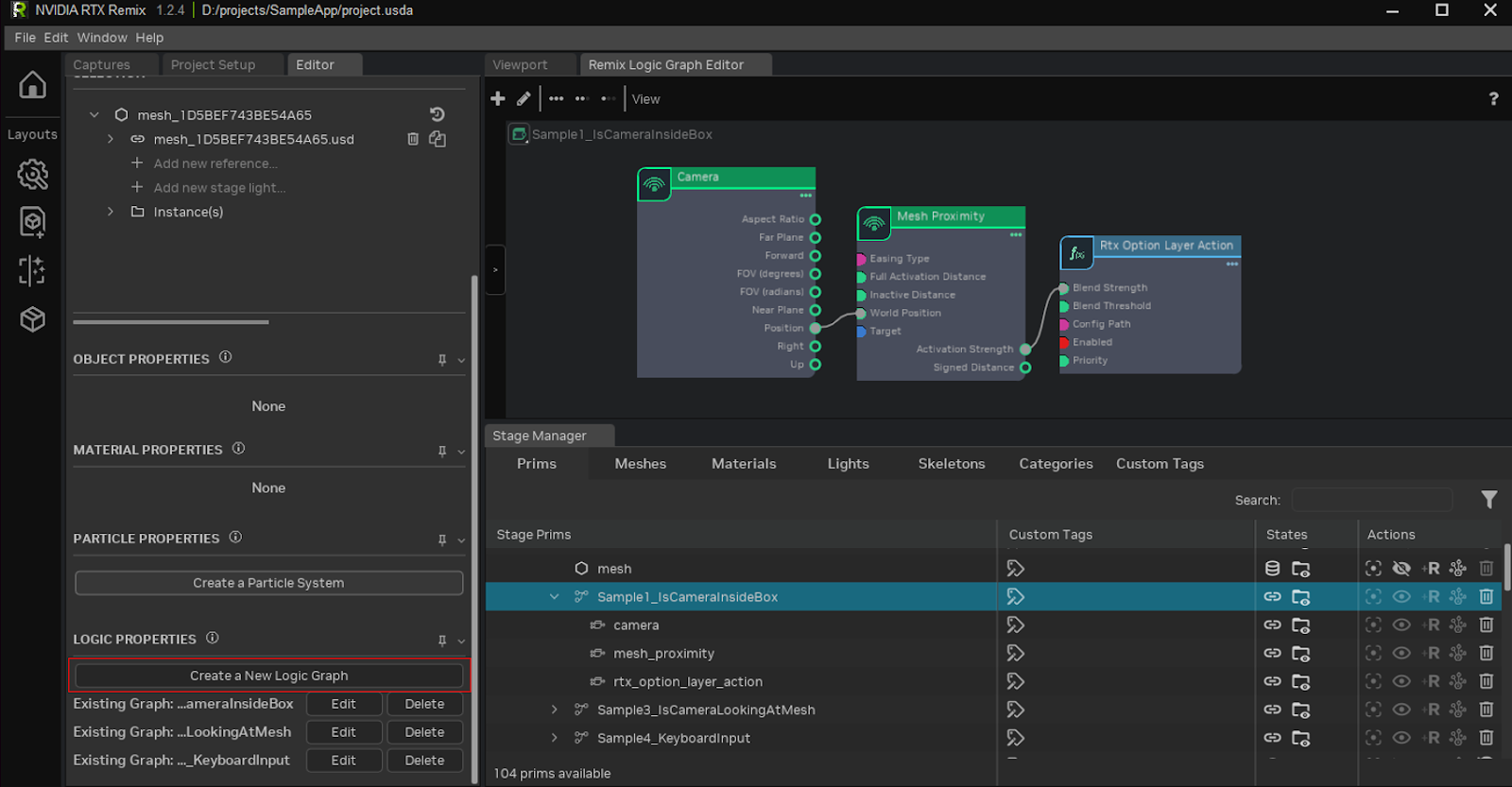Collapse the OBJECT PROPERTIES section chevron
This screenshot has width=1512, height=787.
[461, 360]
